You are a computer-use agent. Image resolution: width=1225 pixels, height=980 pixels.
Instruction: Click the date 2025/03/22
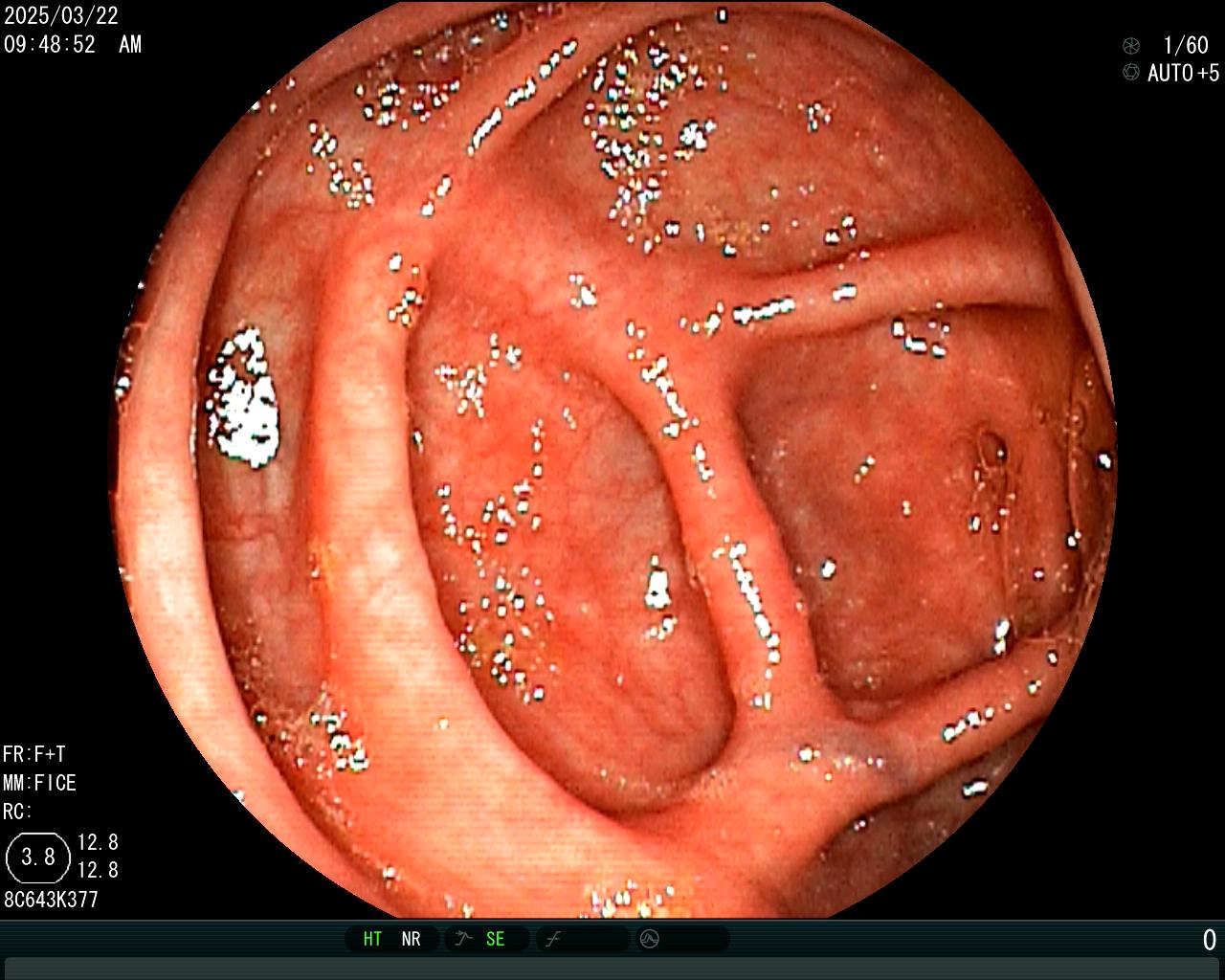pos(61,16)
